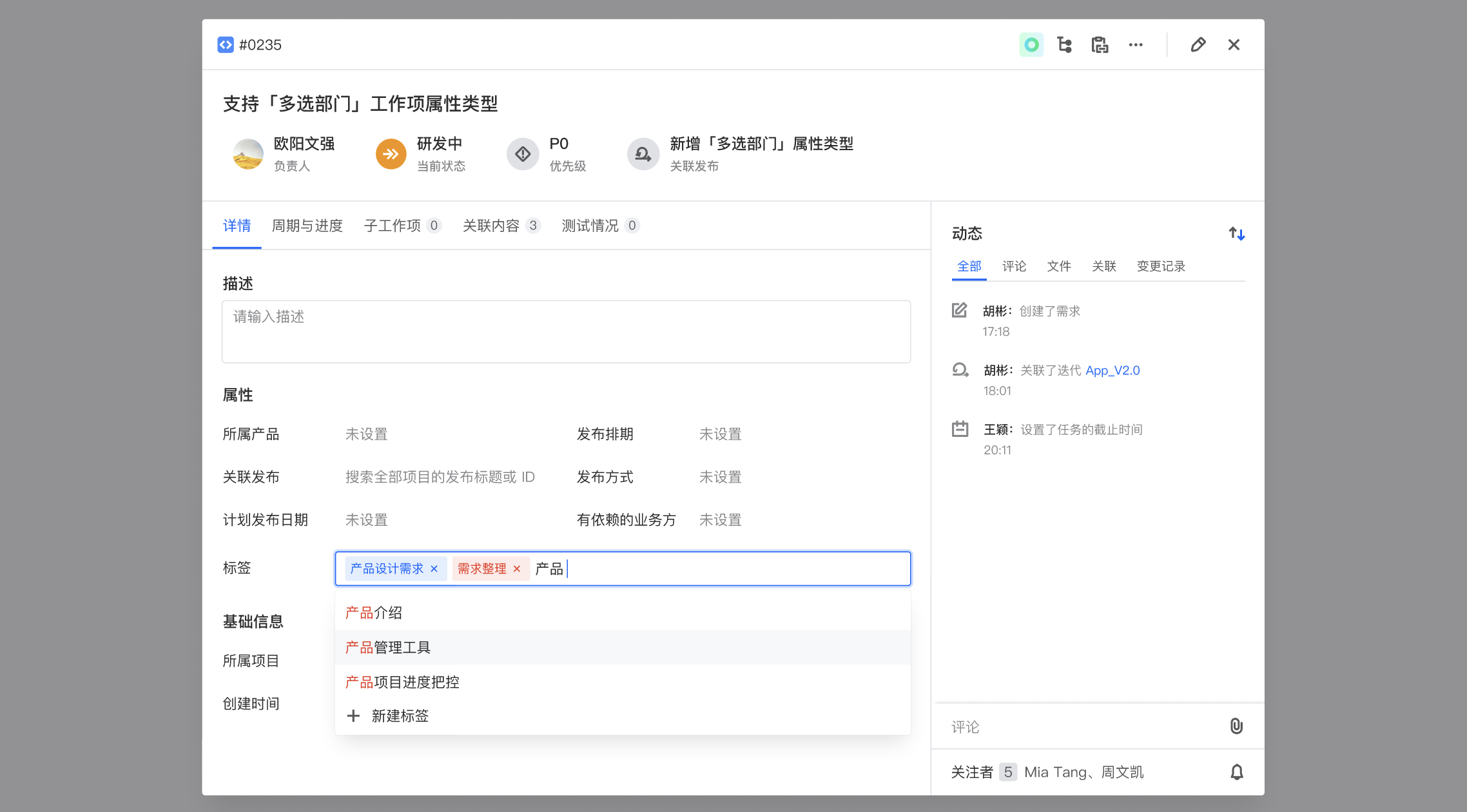Viewport: 1467px width, 812px height.
Task: Click the 欧阳文强 assignee avatar
Action: pyautogui.click(x=248, y=154)
